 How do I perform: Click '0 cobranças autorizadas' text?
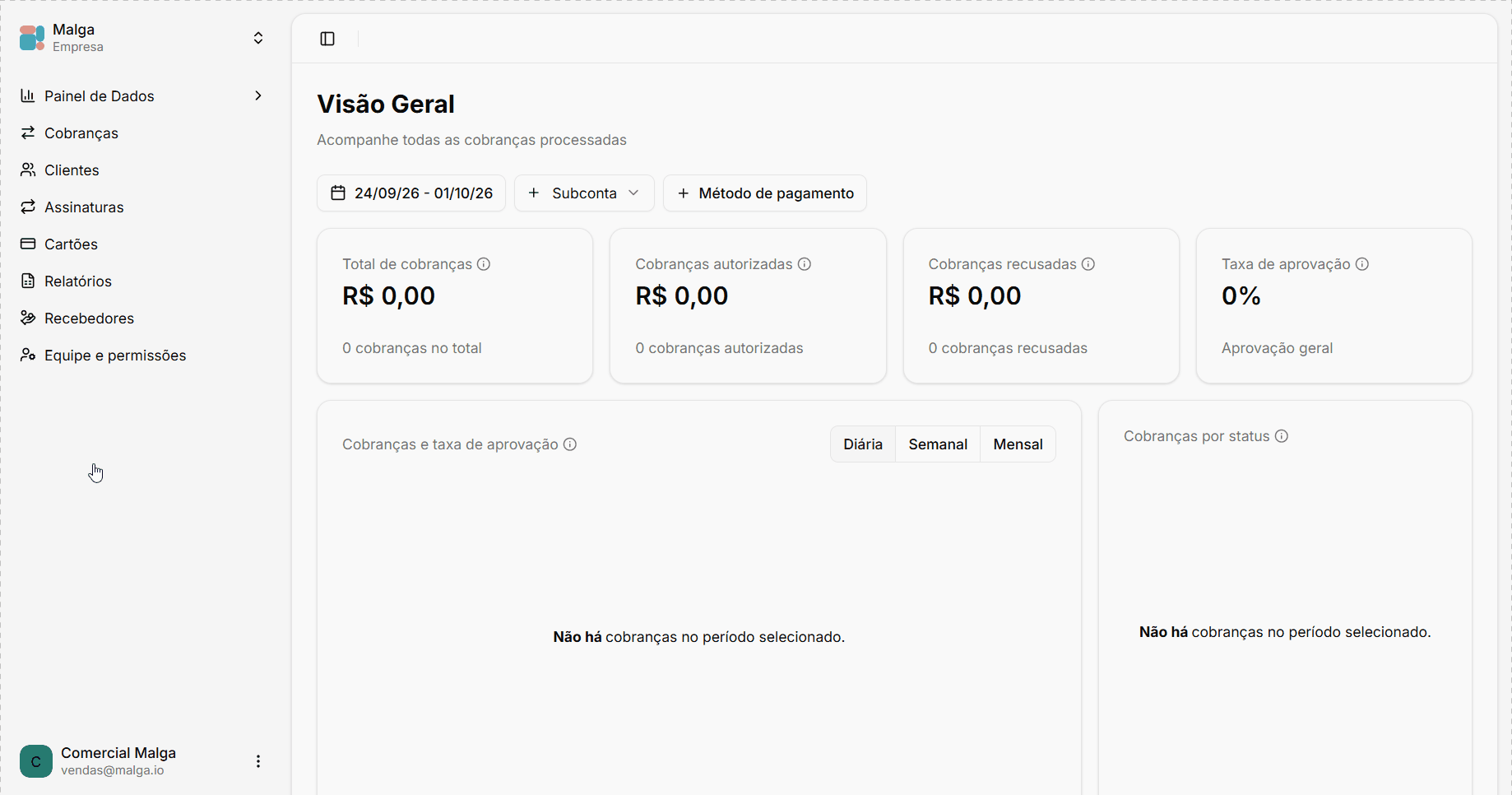(x=719, y=348)
